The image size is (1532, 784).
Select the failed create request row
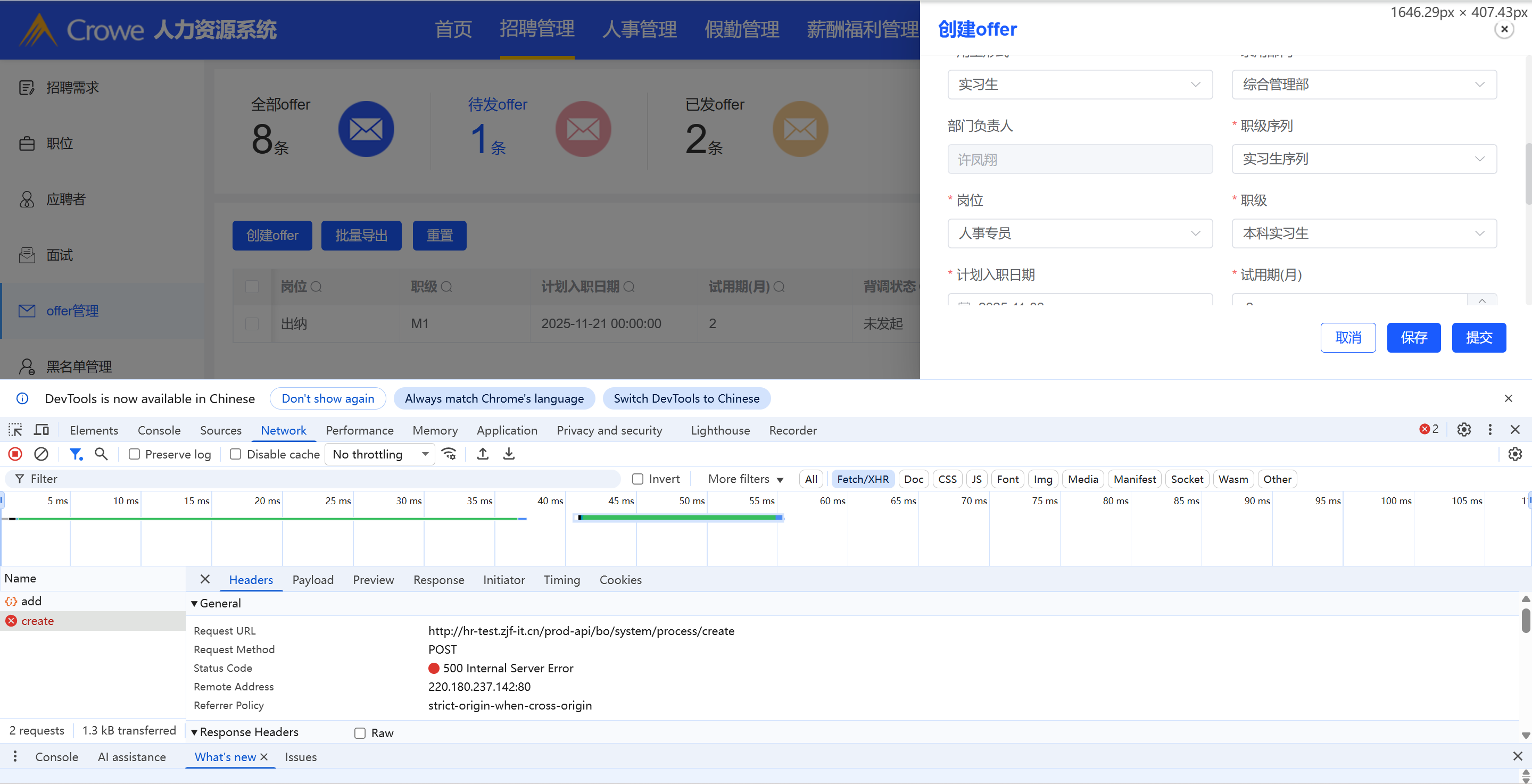point(37,621)
